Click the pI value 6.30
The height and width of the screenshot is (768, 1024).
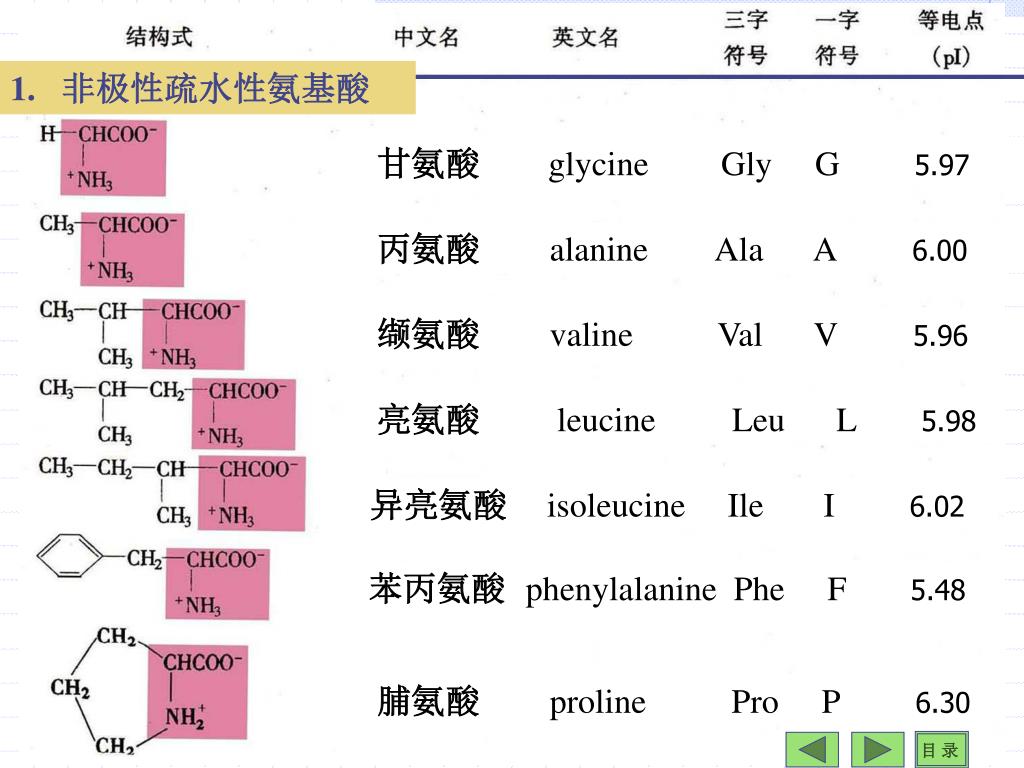tap(942, 703)
